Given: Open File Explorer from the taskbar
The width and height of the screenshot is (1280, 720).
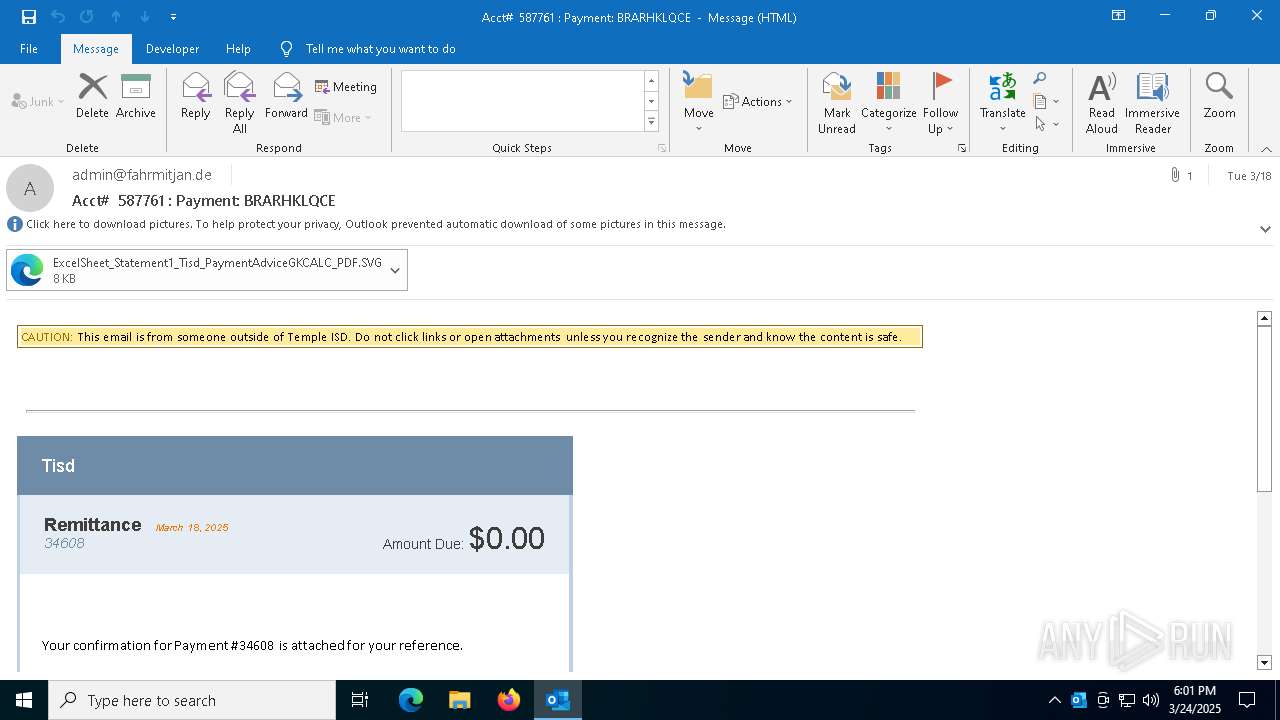Looking at the screenshot, I should click(459, 700).
